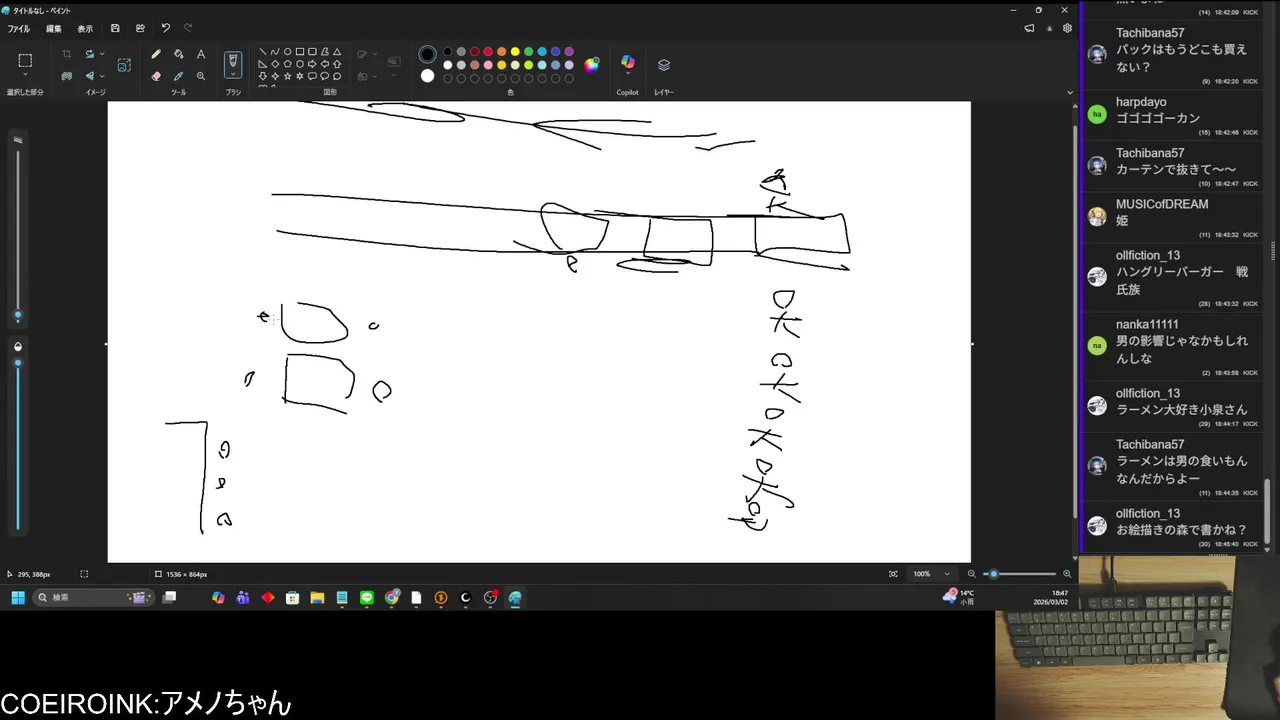Click MUSICofDREAM comment 姫

point(1122,221)
